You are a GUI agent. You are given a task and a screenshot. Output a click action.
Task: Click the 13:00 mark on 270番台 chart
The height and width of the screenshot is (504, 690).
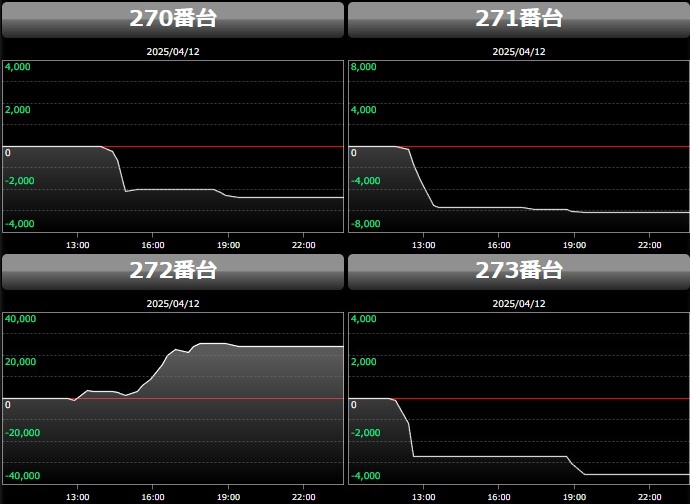point(77,244)
